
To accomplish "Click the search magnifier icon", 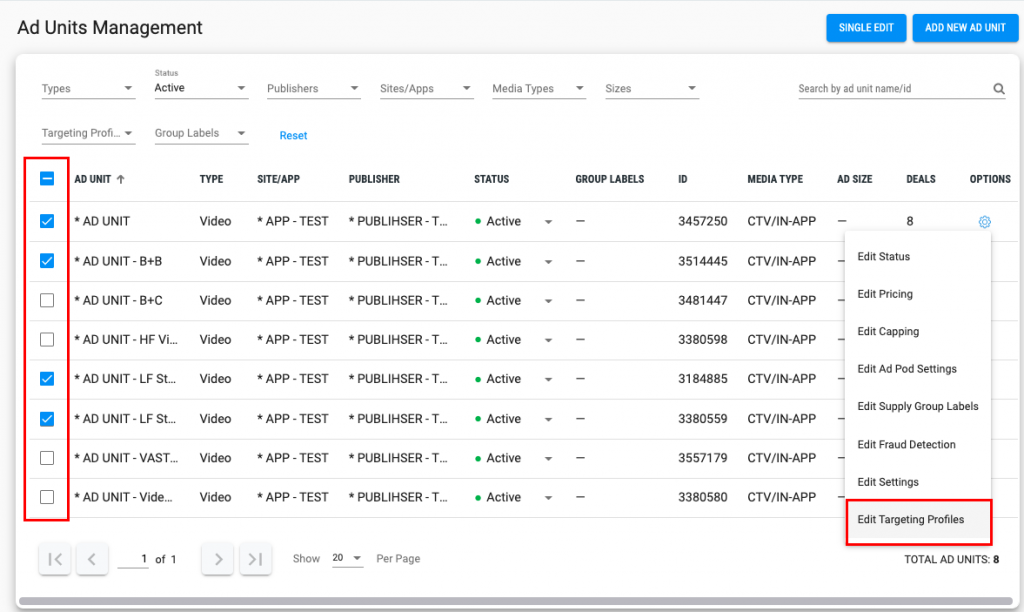I will 998,88.
